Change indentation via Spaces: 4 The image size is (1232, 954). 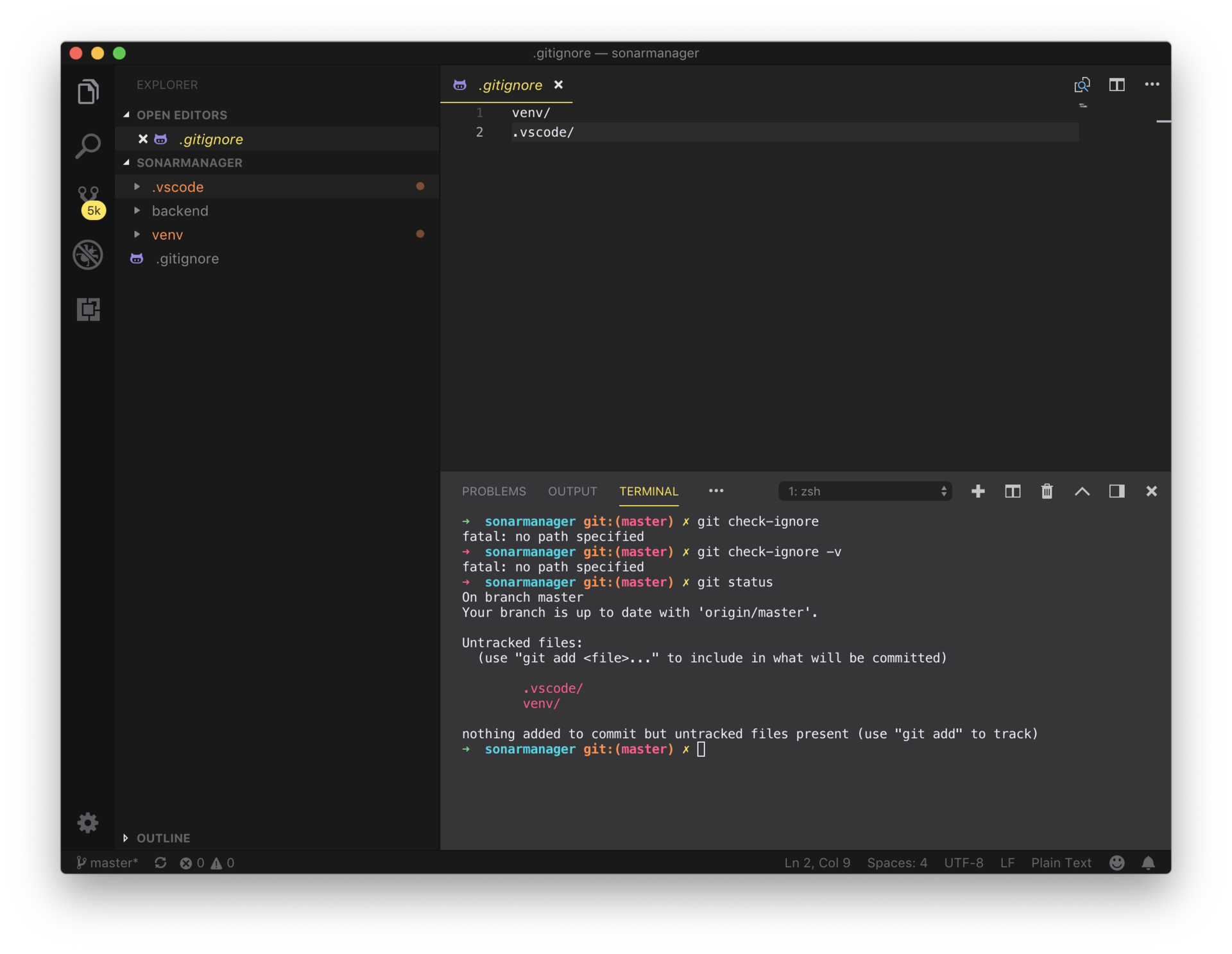(896, 862)
